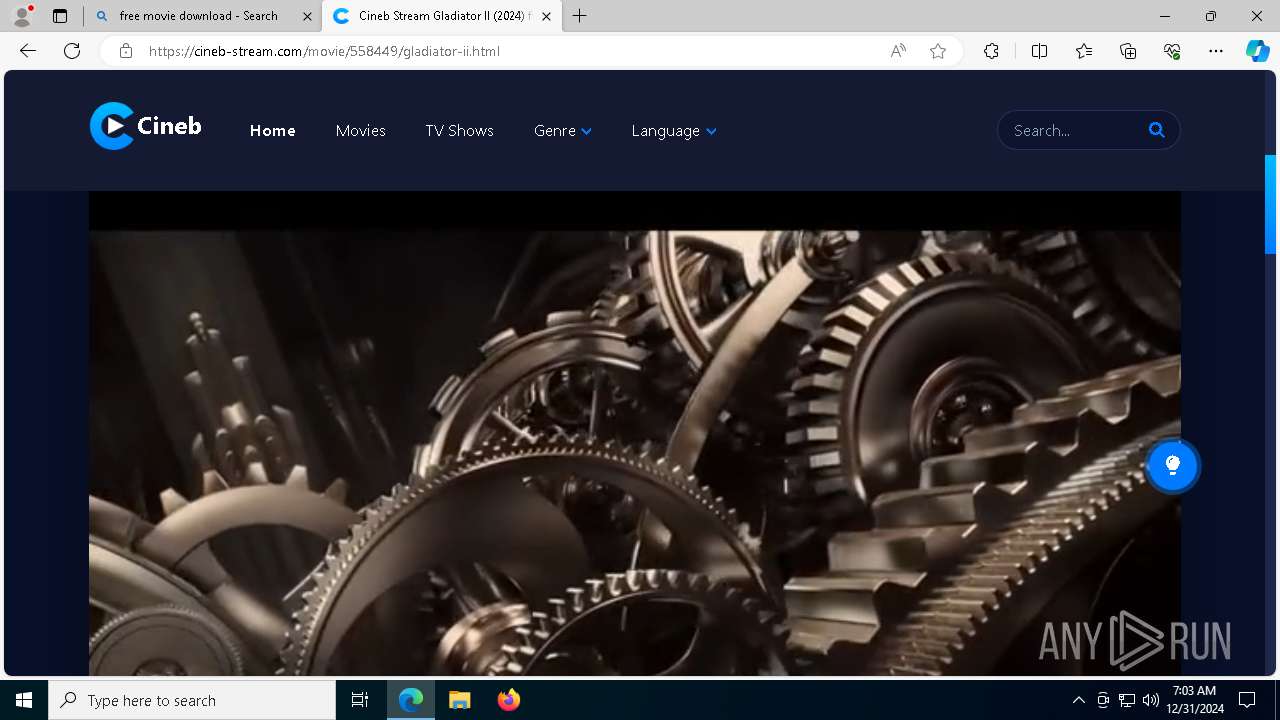Open Task View
The height and width of the screenshot is (720, 1280).
[360, 700]
